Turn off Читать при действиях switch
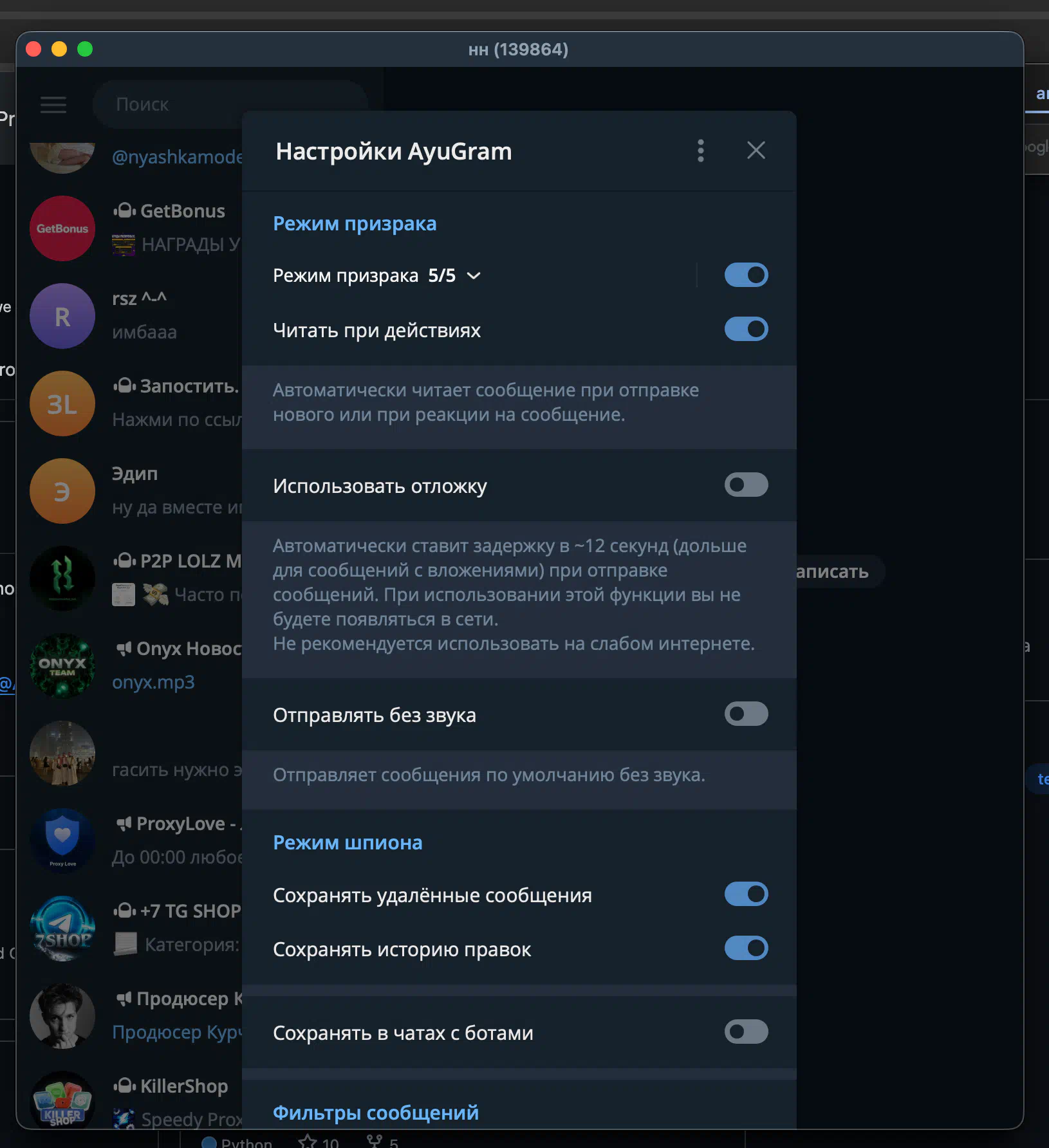The height and width of the screenshot is (1148, 1049). coord(746,329)
